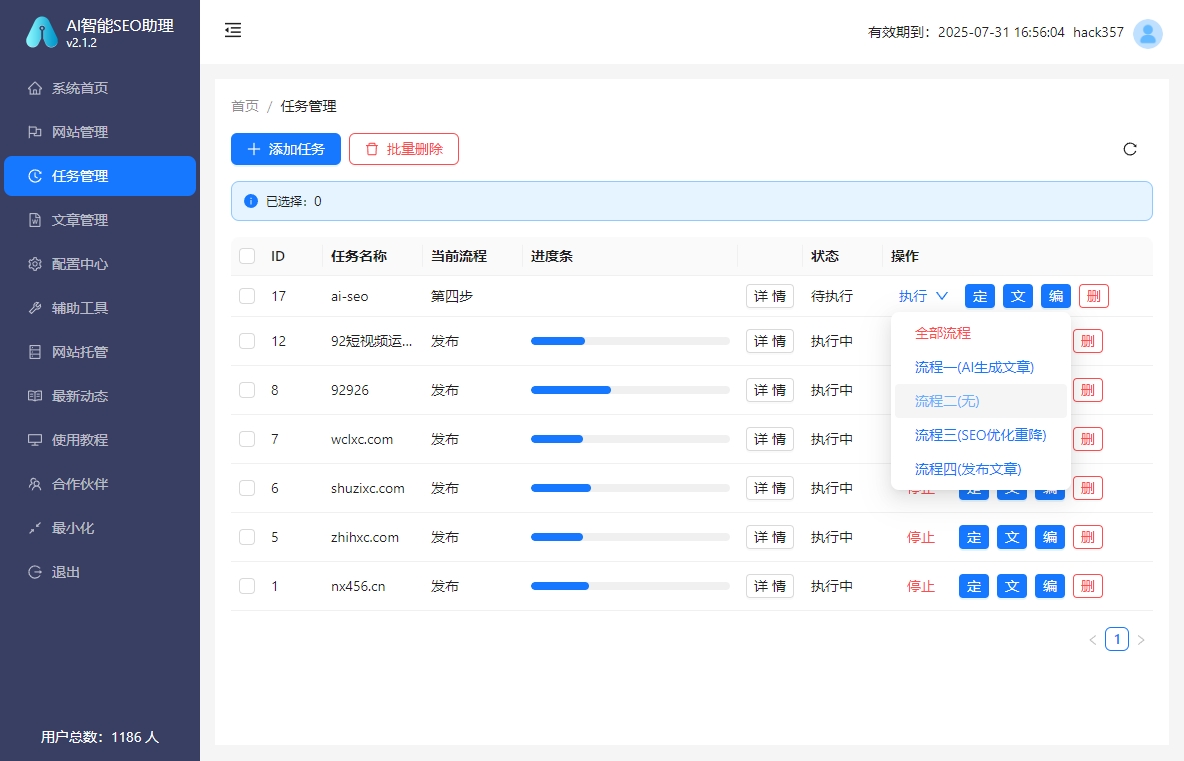Click the info icon beside 已选择

(x=251, y=201)
